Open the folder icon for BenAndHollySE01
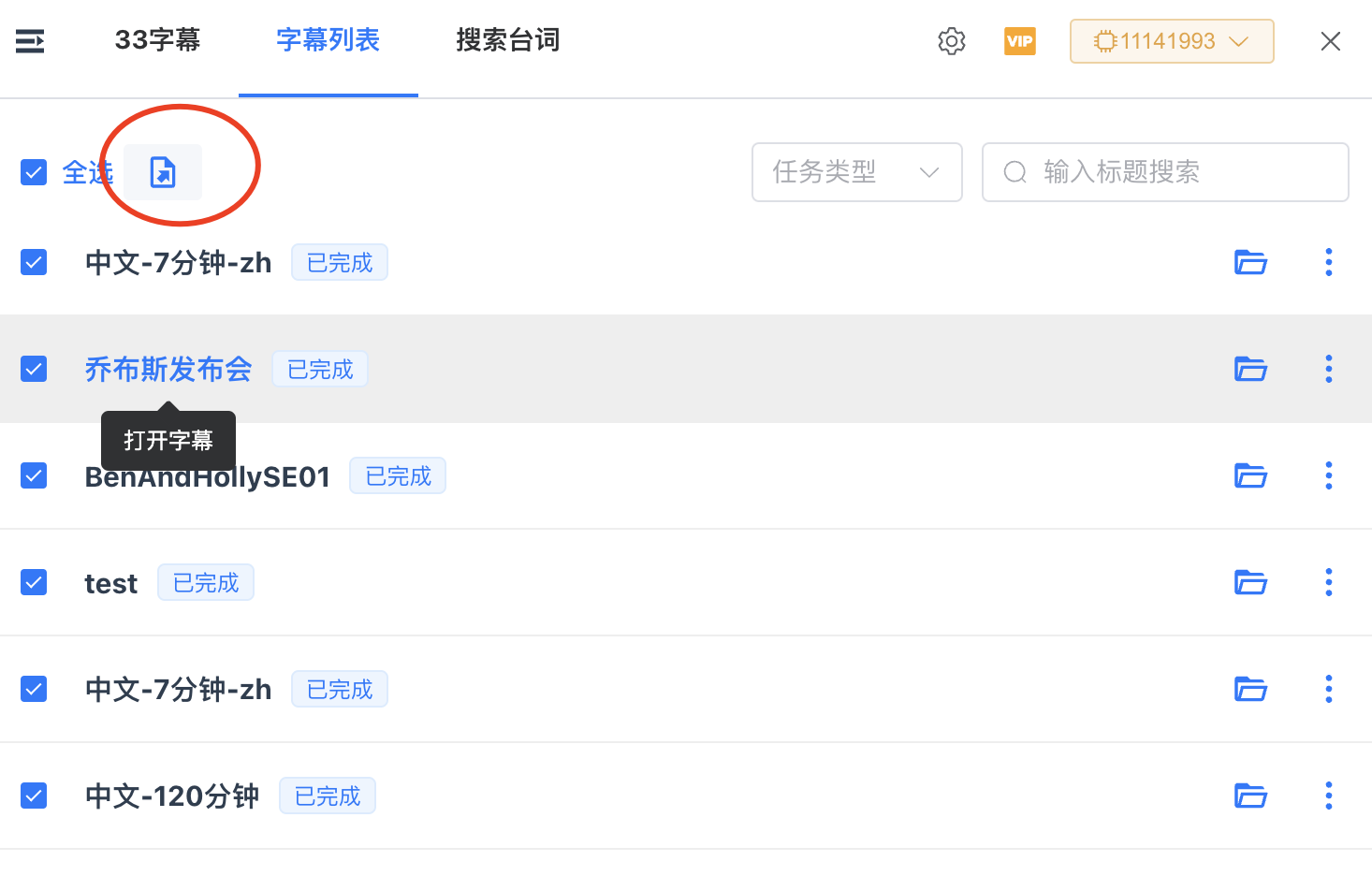Image resolution: width=1372 pixels, height=876 pixels. 1250,475
